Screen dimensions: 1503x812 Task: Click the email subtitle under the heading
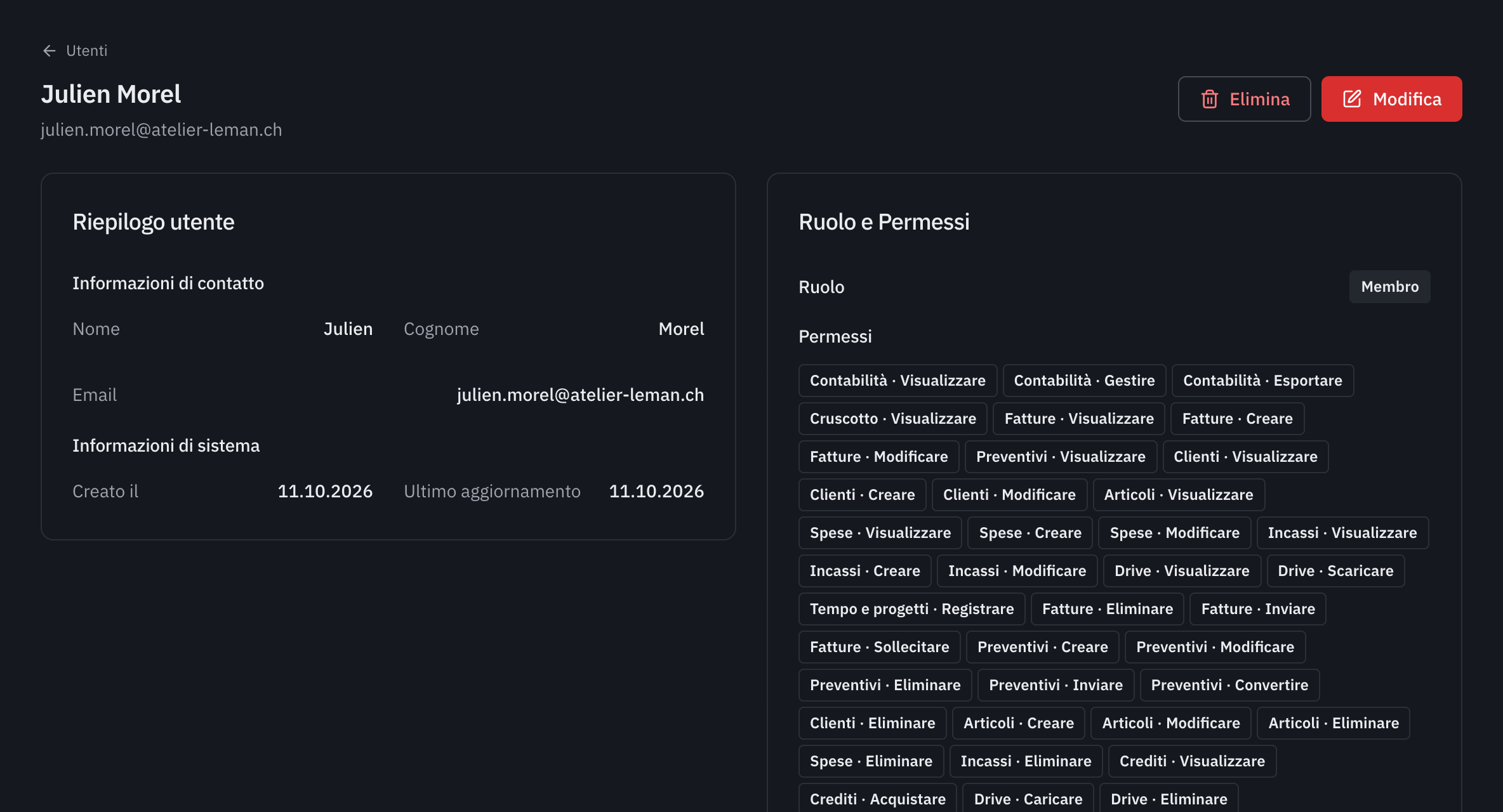click(161, 129)
